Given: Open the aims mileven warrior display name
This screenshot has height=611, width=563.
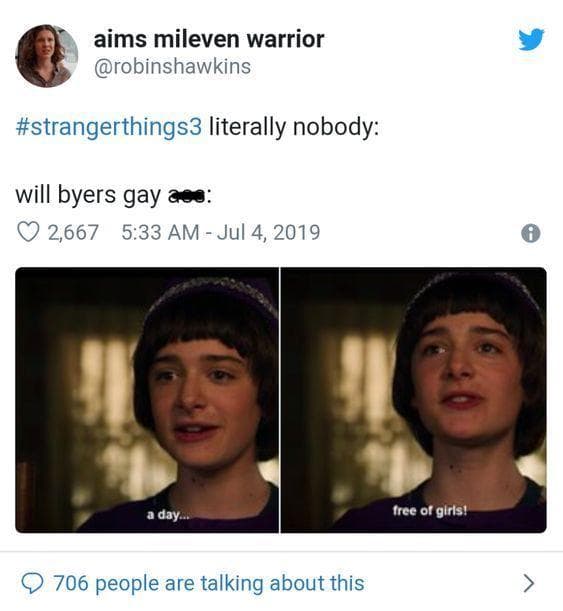Looking at the screenshot, I should (x=209, y=39).
